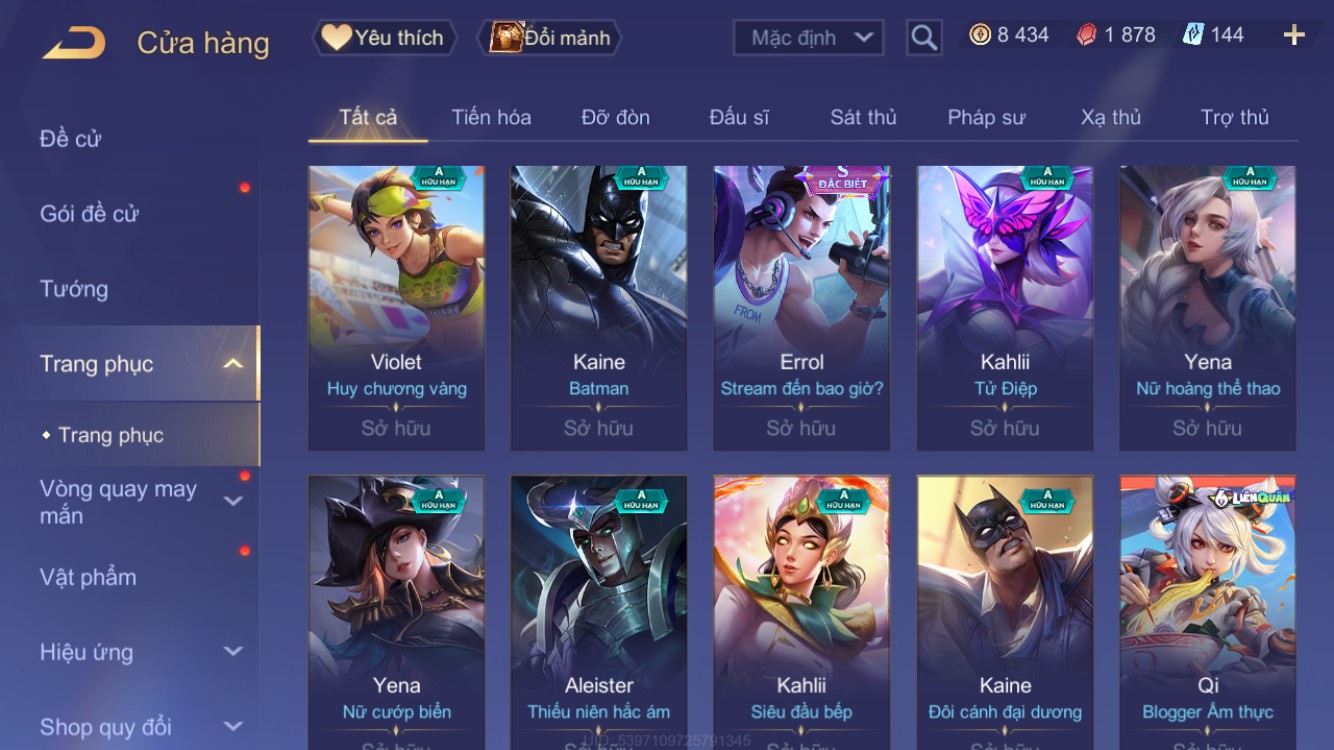Viewport: 1334px width, 750px height.
Task: Go to Tướng in sidebar
Action: pyautogui.click(x=74, y=289)
